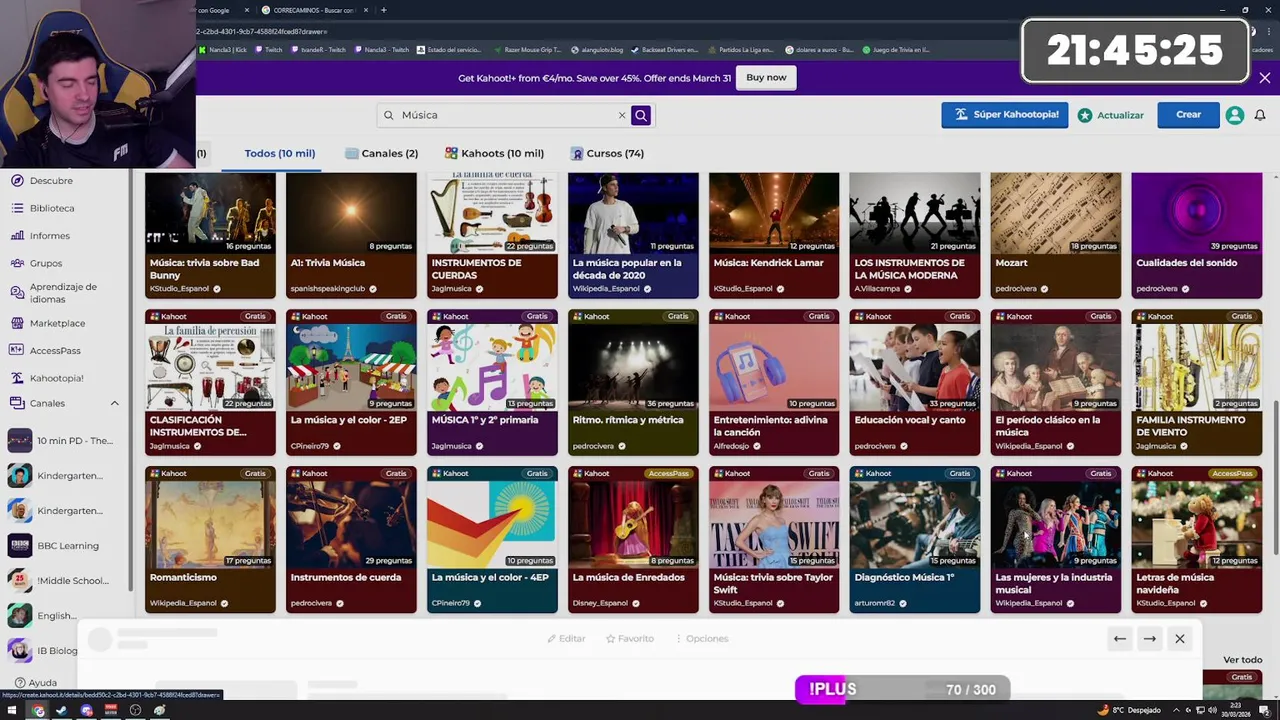Open Marketplace in sidebar
1280x720 pixels.
coord(57,323)
